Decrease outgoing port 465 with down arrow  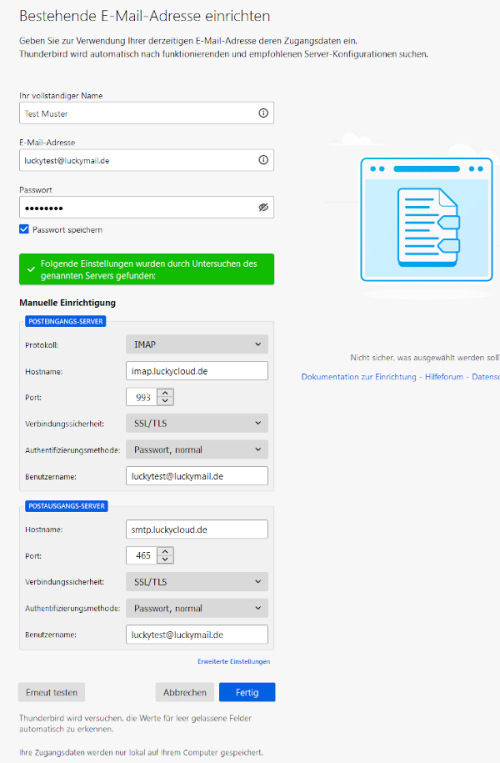pos(165,560)
